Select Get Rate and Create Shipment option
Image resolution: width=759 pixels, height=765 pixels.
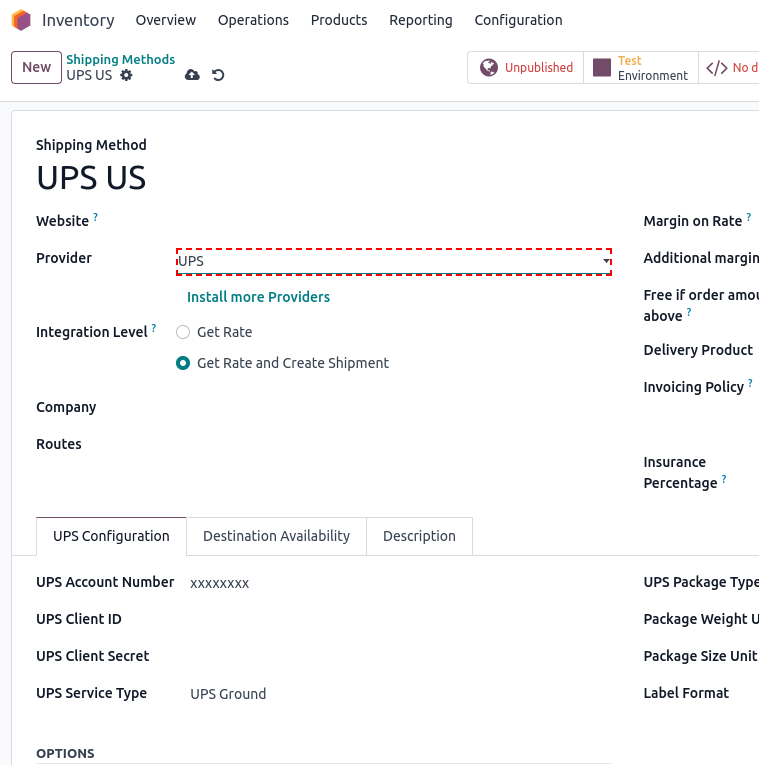tap(183, 363)
